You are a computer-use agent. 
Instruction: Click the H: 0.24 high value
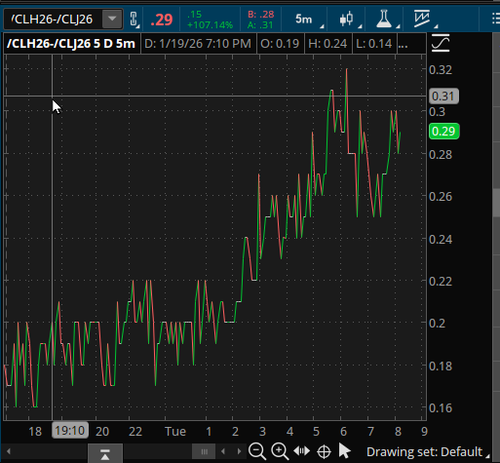coord(328,44)
